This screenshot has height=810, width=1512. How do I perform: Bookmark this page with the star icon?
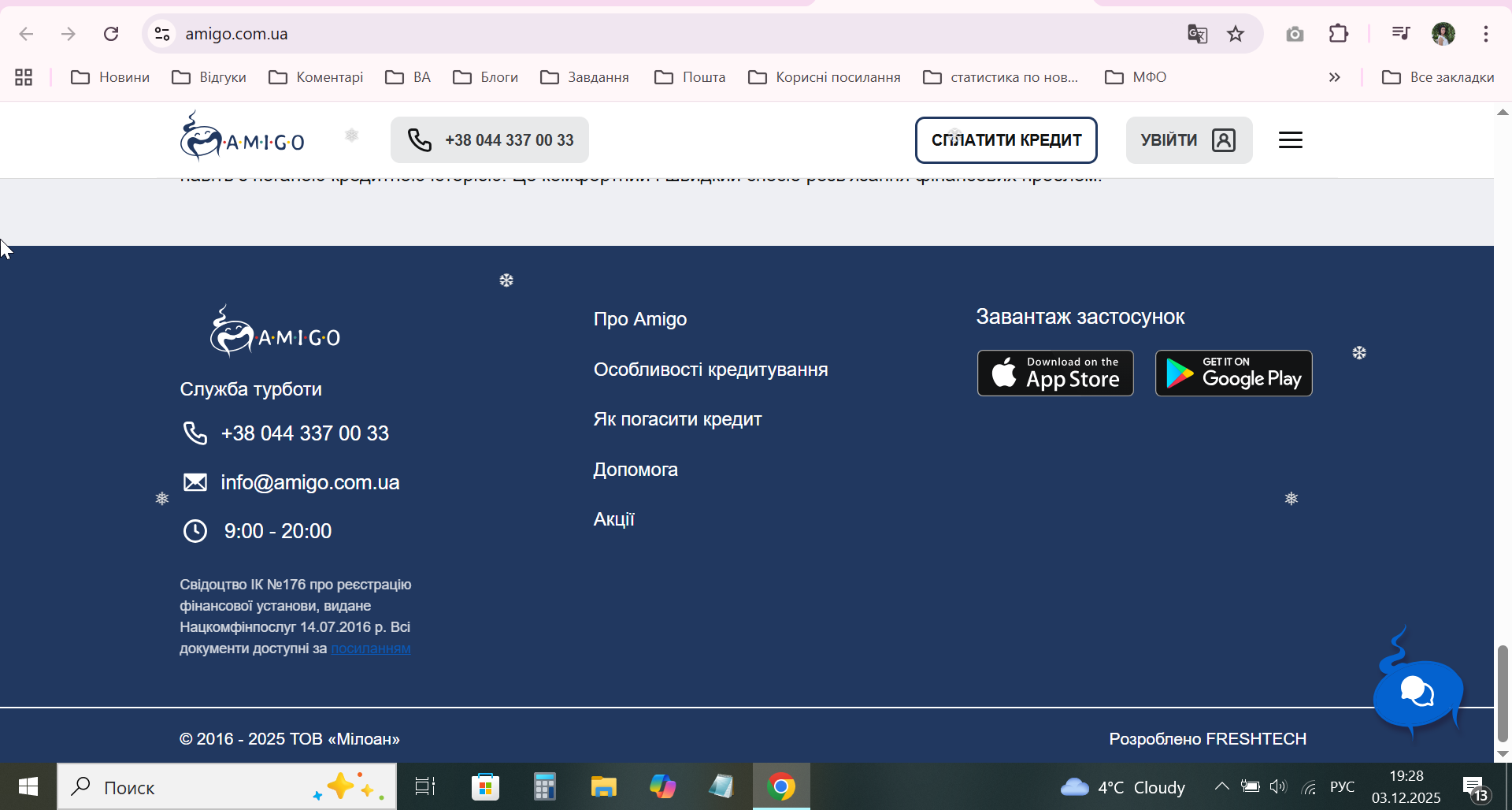(x=1236, y=34)
